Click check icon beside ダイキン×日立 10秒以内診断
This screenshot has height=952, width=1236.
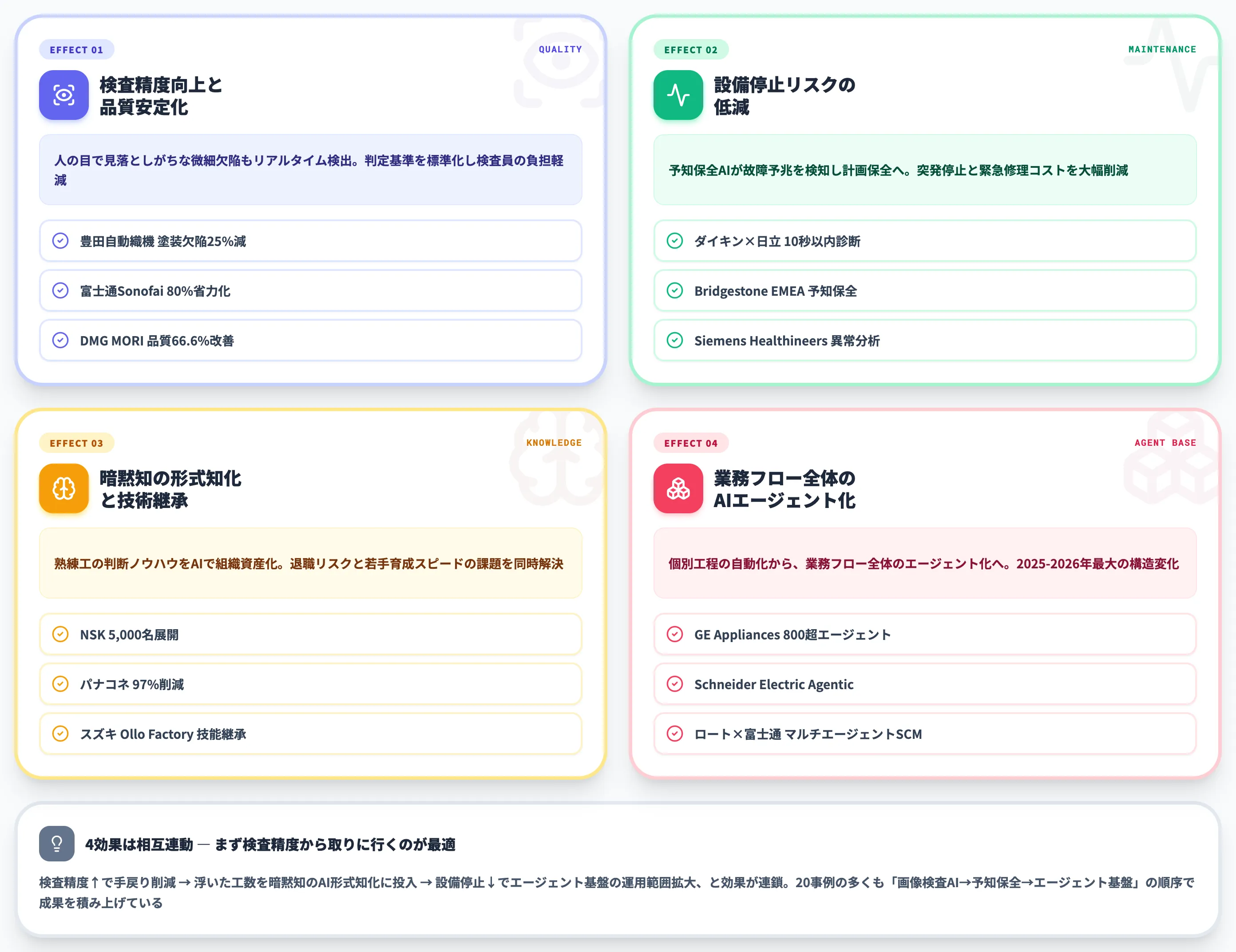pyautogui.click(x=674, y=241)
